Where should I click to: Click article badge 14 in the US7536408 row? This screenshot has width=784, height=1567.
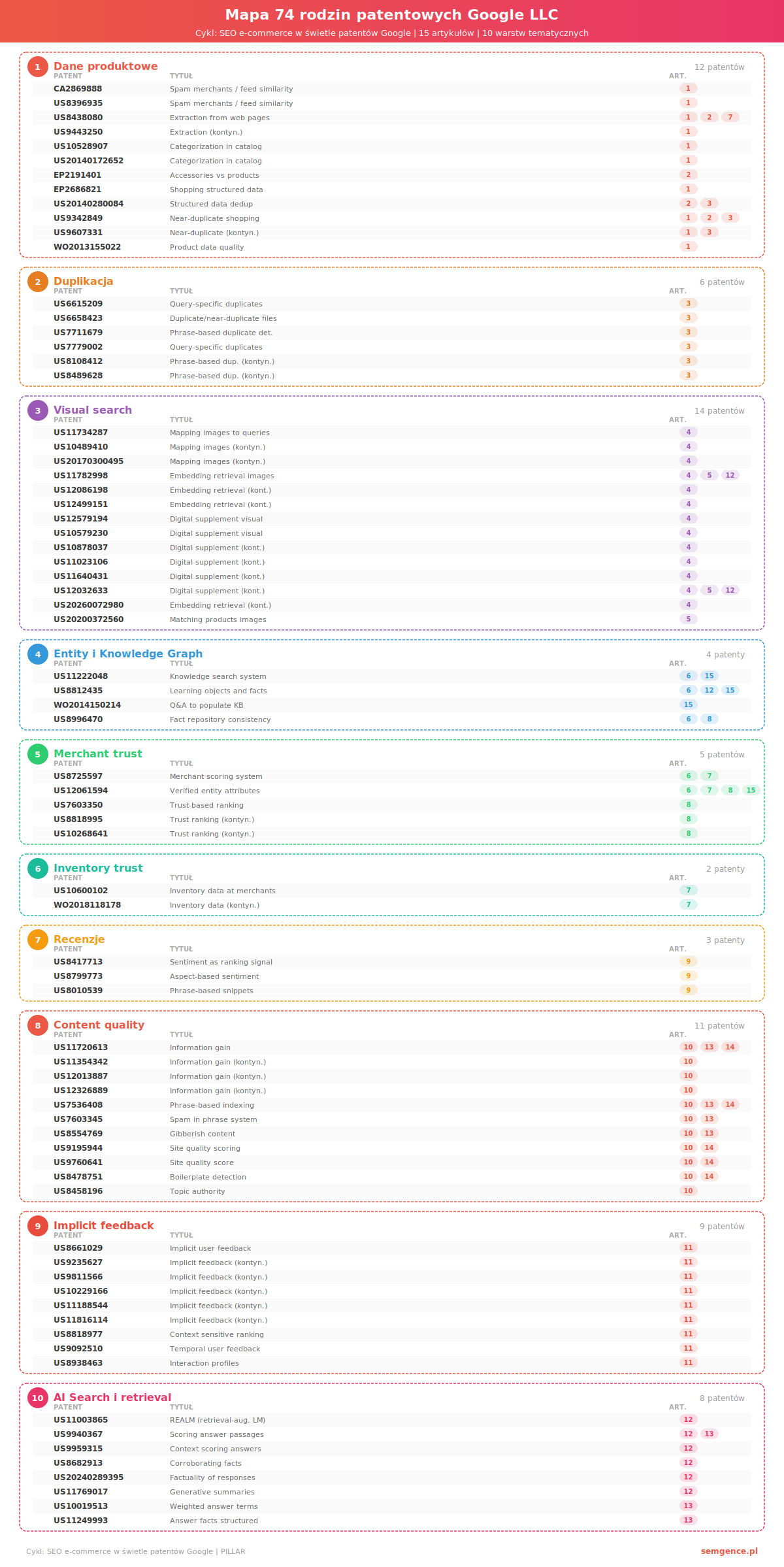[x=730, y=1104]
